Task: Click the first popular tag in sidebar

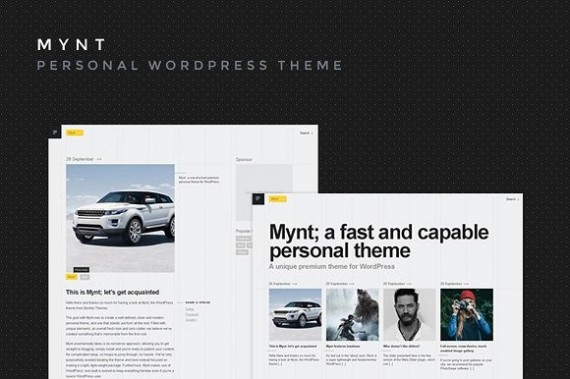Action: click(x=243, y=239)
